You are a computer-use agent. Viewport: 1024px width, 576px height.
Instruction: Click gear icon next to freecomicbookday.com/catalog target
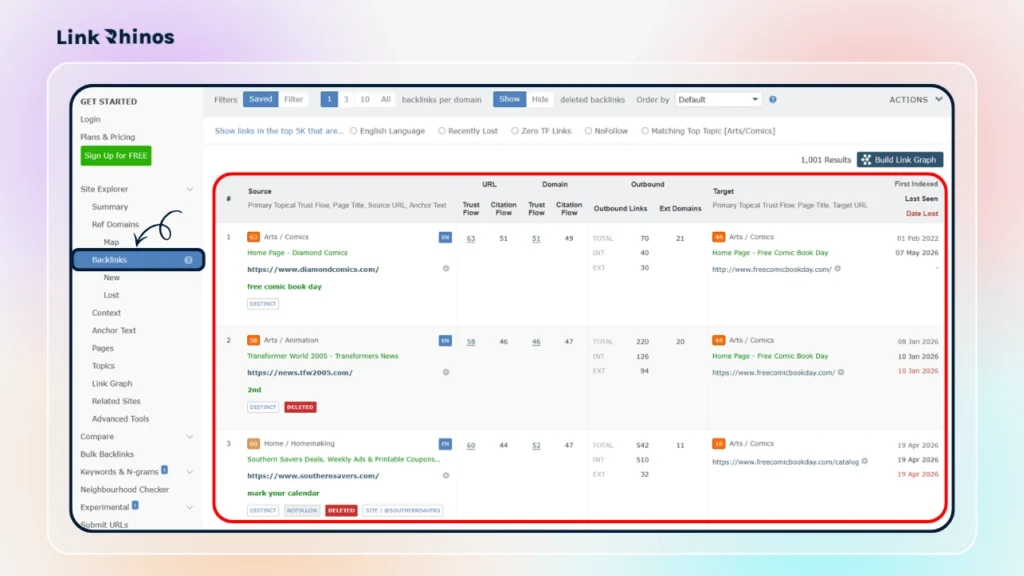point(865,461)
